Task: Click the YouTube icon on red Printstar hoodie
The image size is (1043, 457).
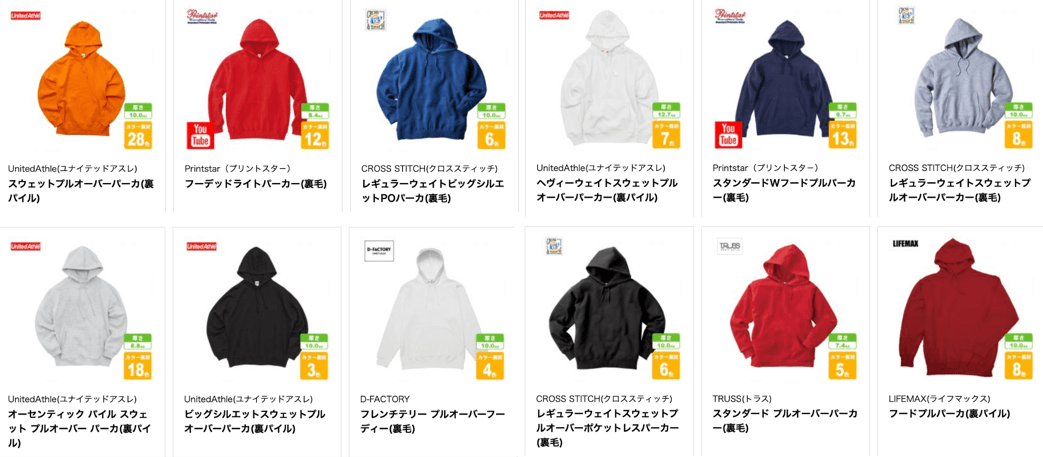Action: tap(200, 135)
